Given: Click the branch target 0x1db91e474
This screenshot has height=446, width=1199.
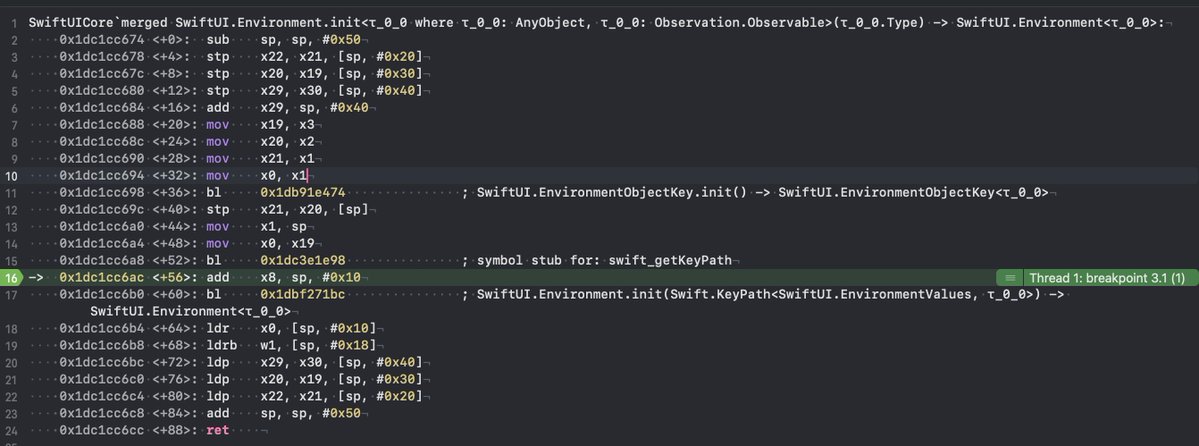Looking at the screenshot, I should [303, 193].
